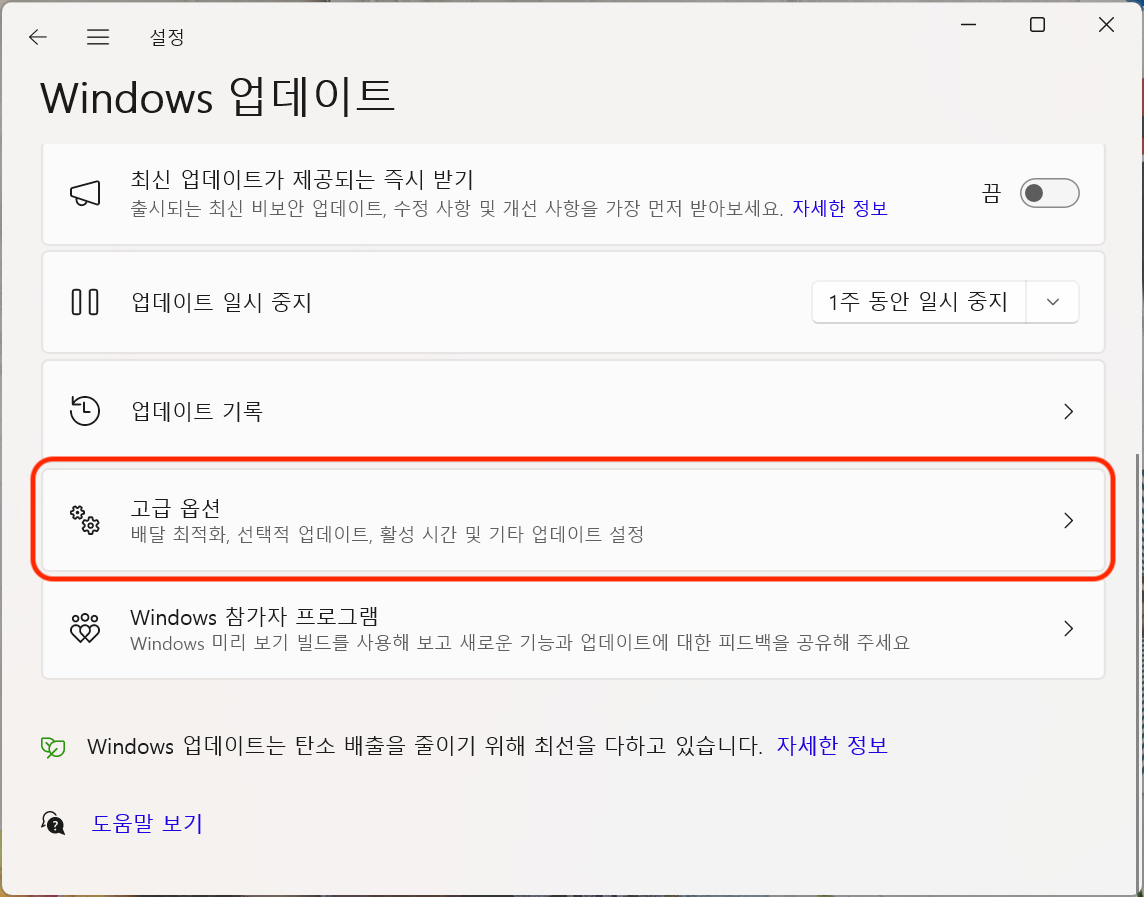Click the Windows Insider hearts icon
1144x897 pixels.
85,628
